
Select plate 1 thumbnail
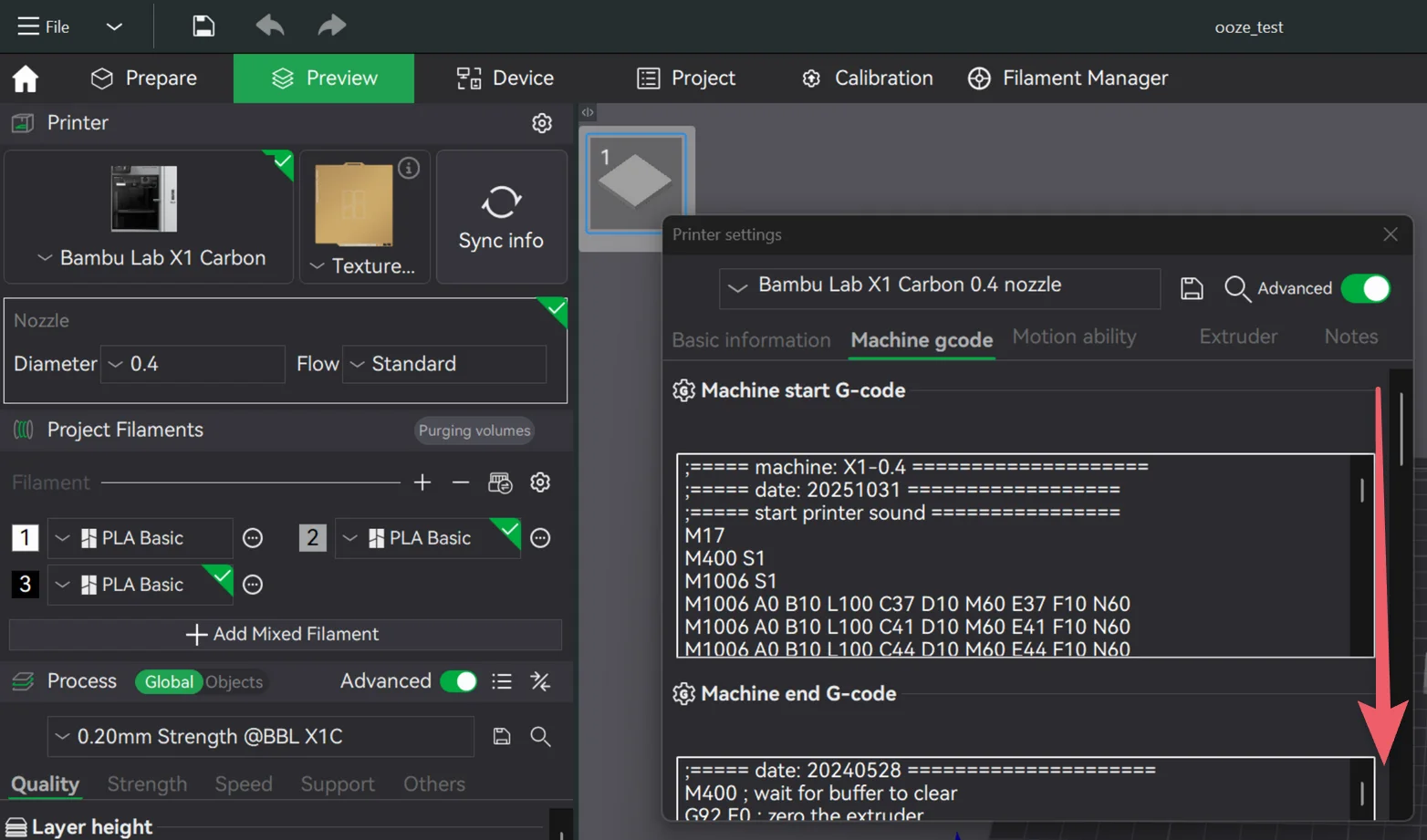[x=635, y=181]
